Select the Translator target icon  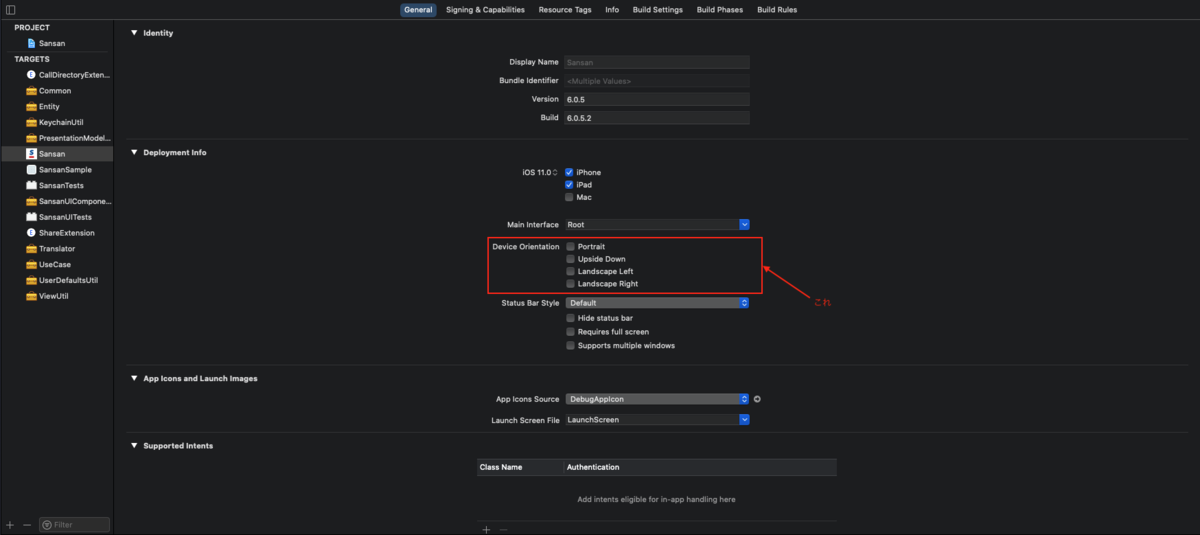tap(31, 249)
